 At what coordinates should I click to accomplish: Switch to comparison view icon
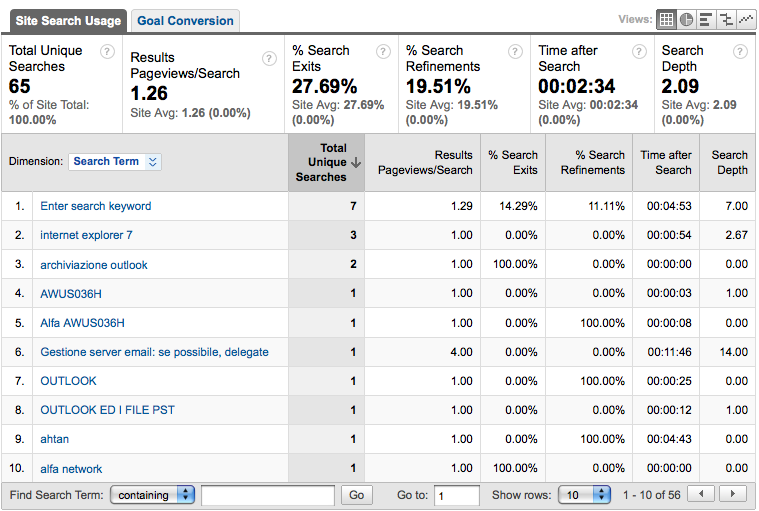726,20
